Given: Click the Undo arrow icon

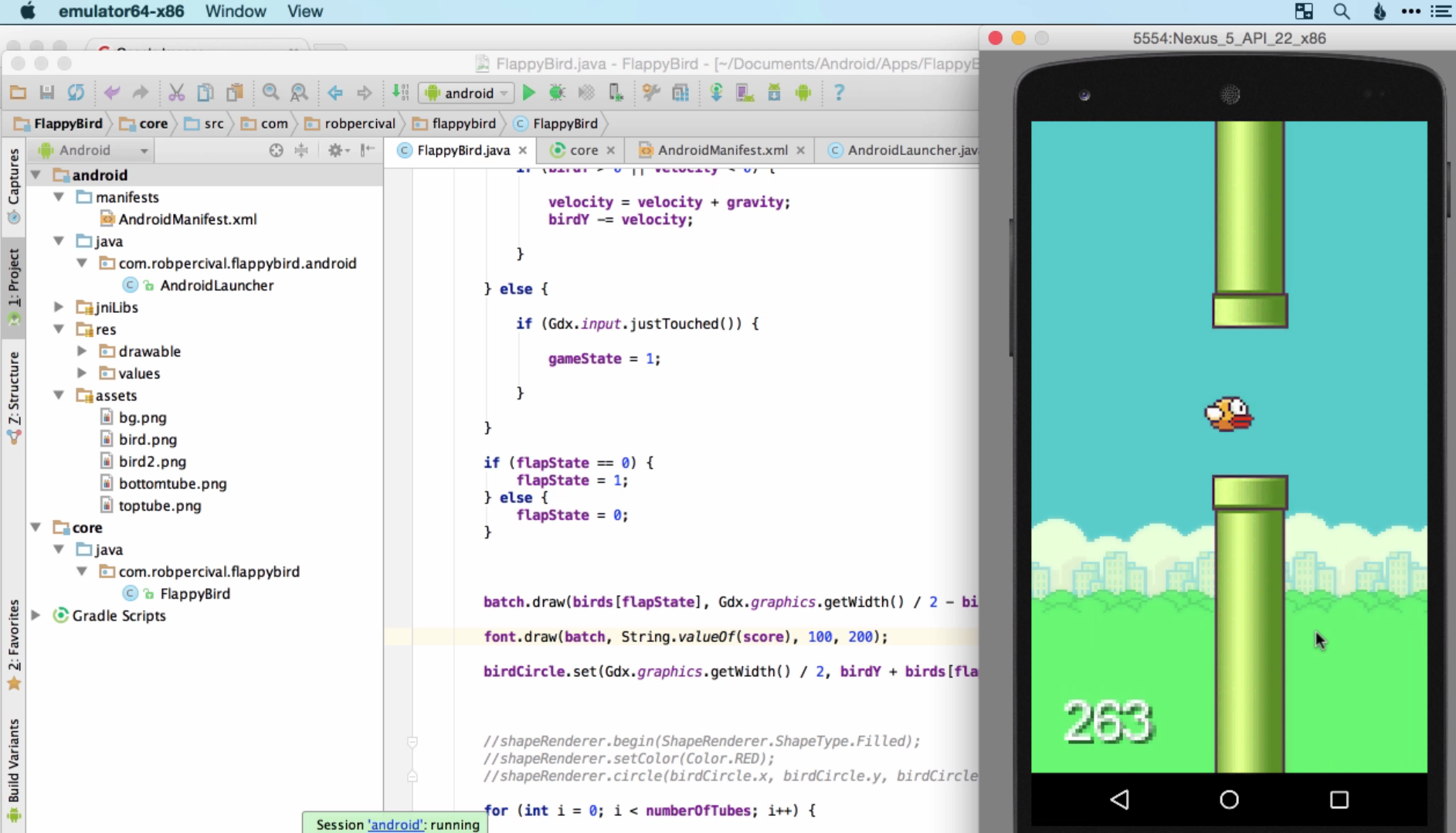Looking at the screenshot, I should [112, 93].
